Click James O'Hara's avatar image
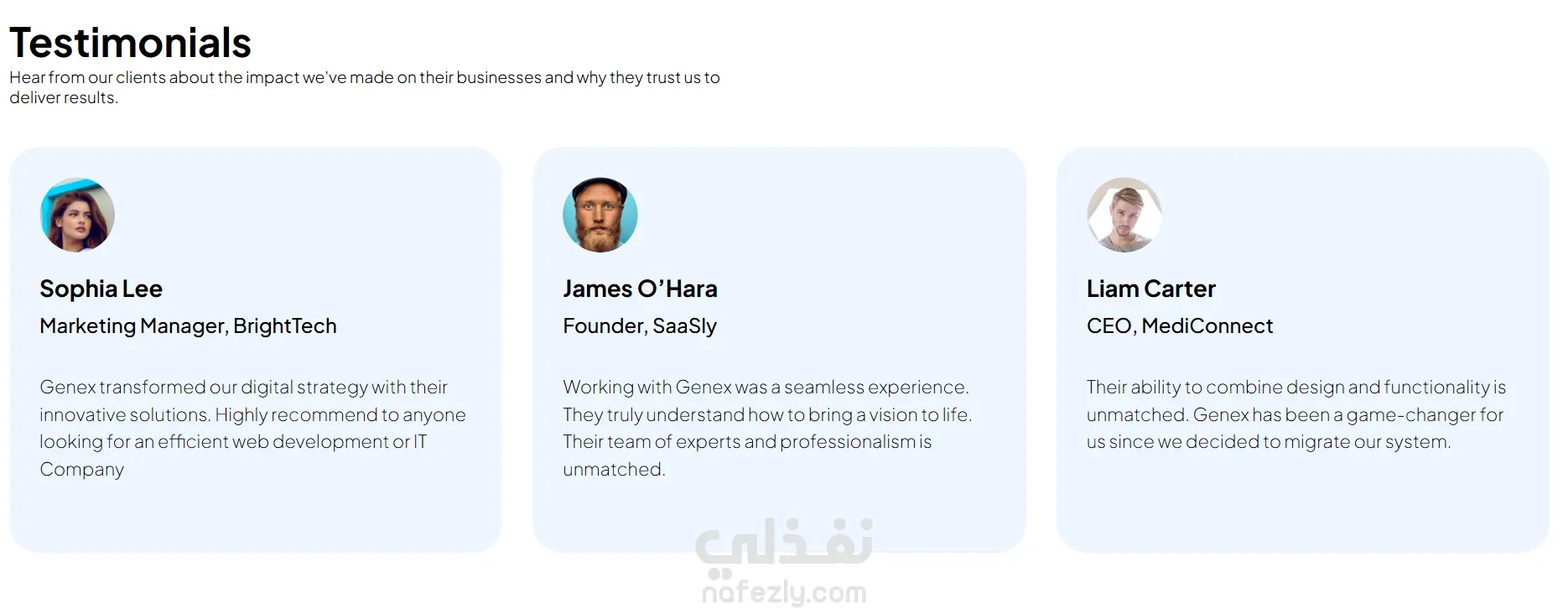Viewport: 1568px width, 609px height. click(x=600, y=215)
